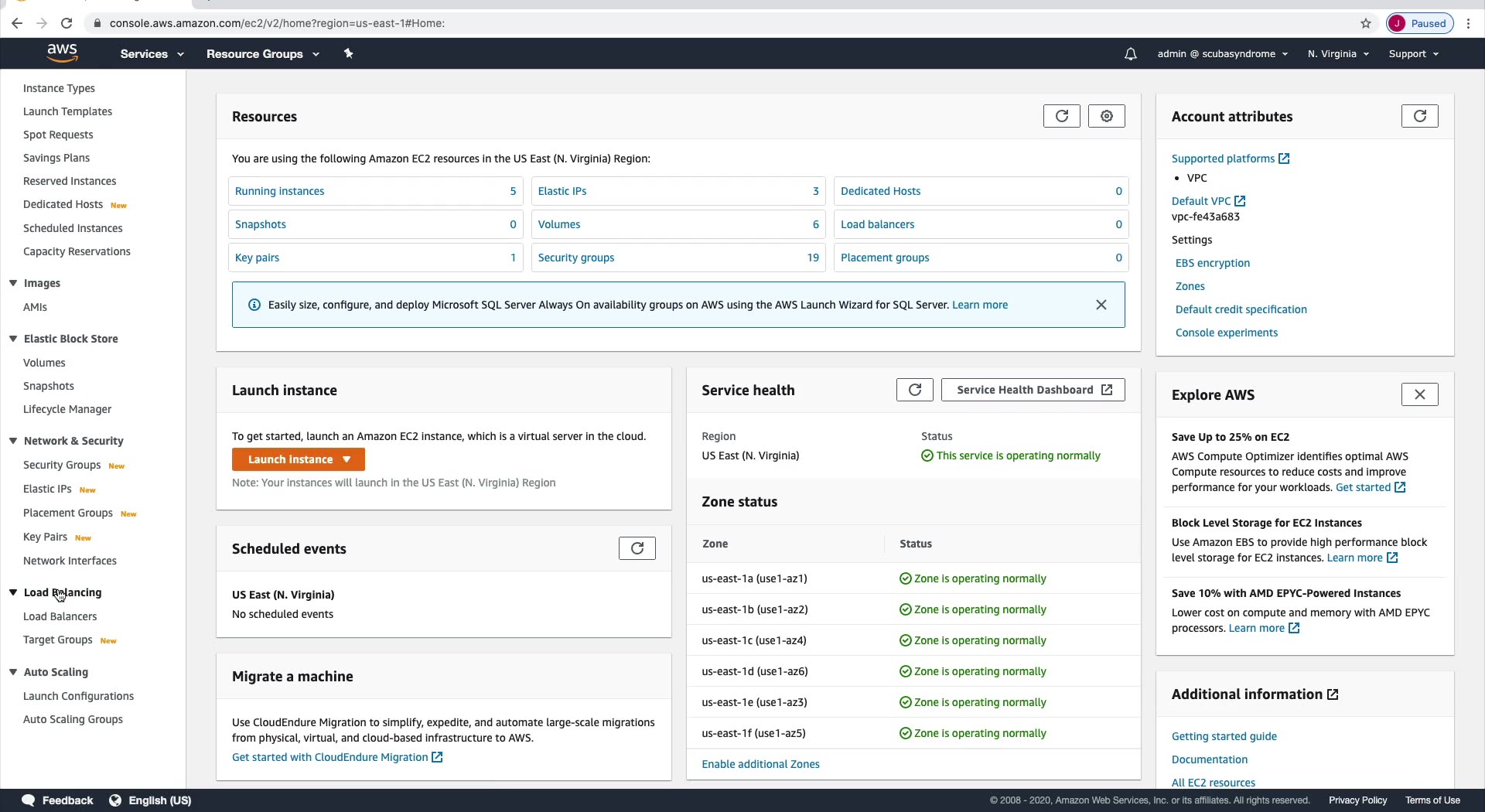Select Load Balancers in sidebar
This screenshot has height=812, width=1485.
[60, 616]
